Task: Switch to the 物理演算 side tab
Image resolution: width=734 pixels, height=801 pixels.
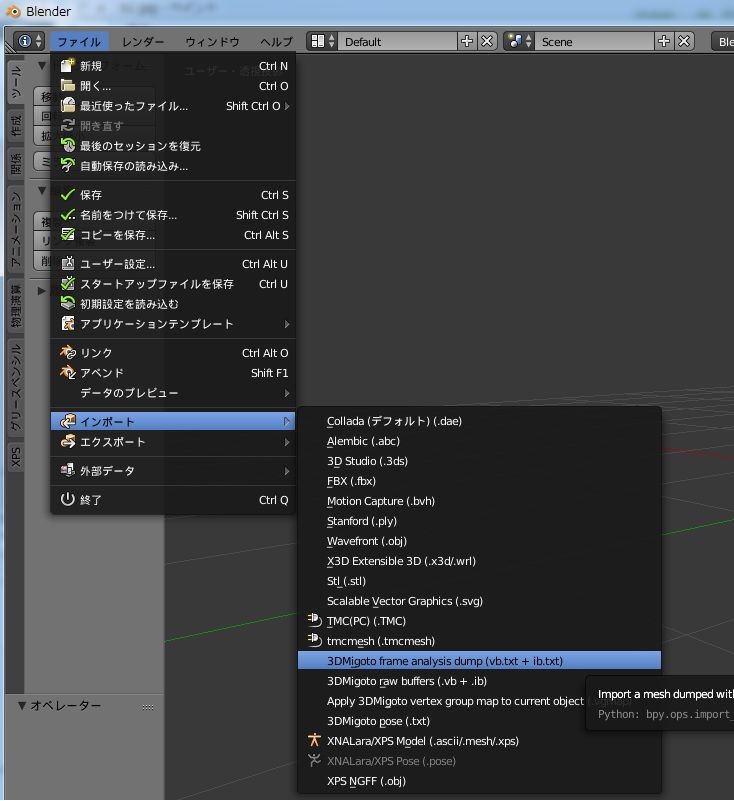Action: click(x=16, y=305)
